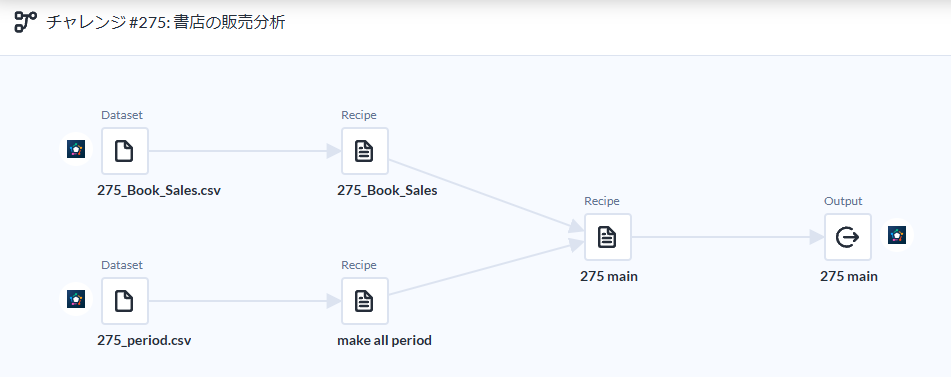Select the 275 main output node

(x=847, y=237)
